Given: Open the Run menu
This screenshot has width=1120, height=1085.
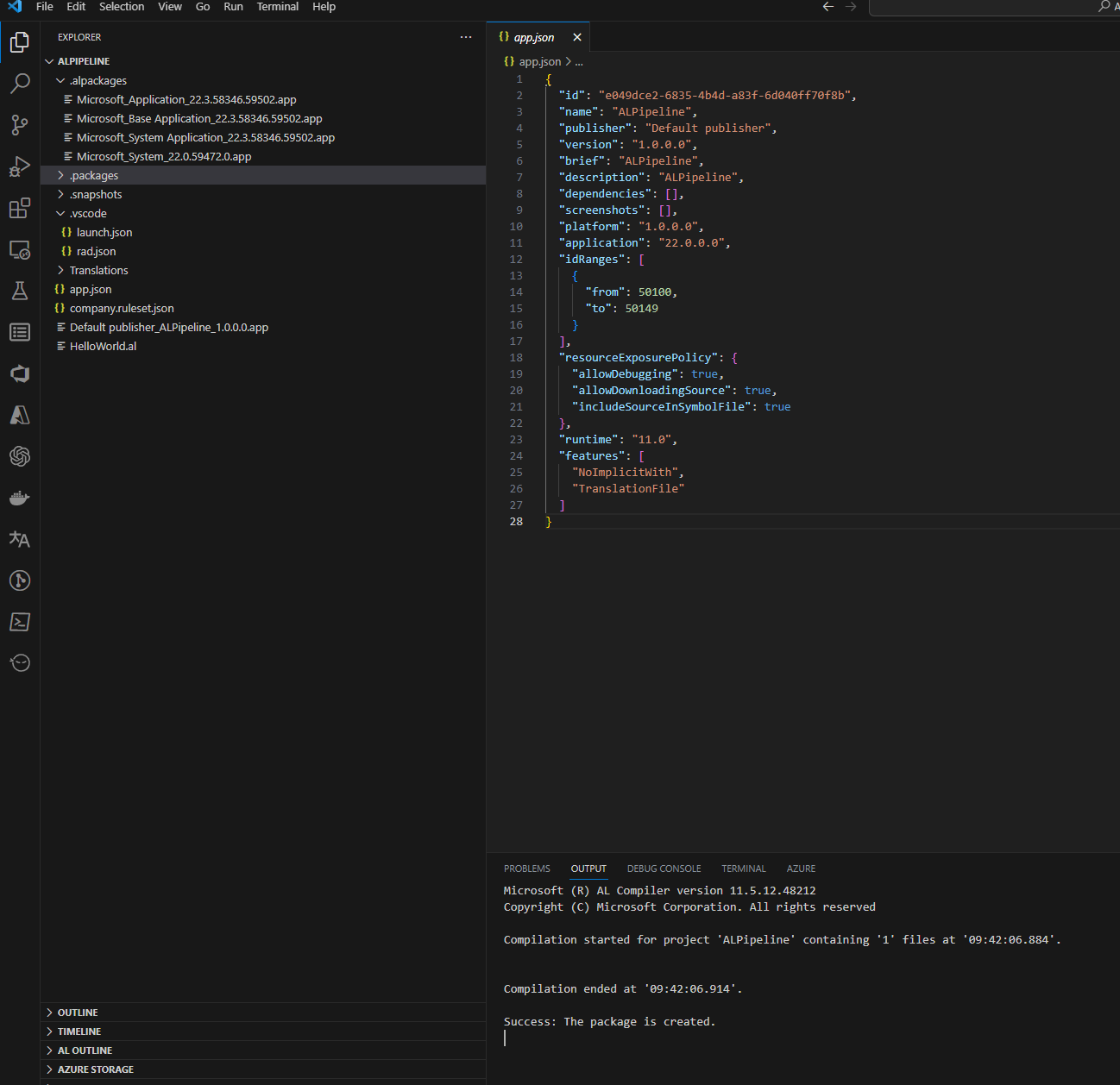Looking at the screenshot, I should click(233, 7).
